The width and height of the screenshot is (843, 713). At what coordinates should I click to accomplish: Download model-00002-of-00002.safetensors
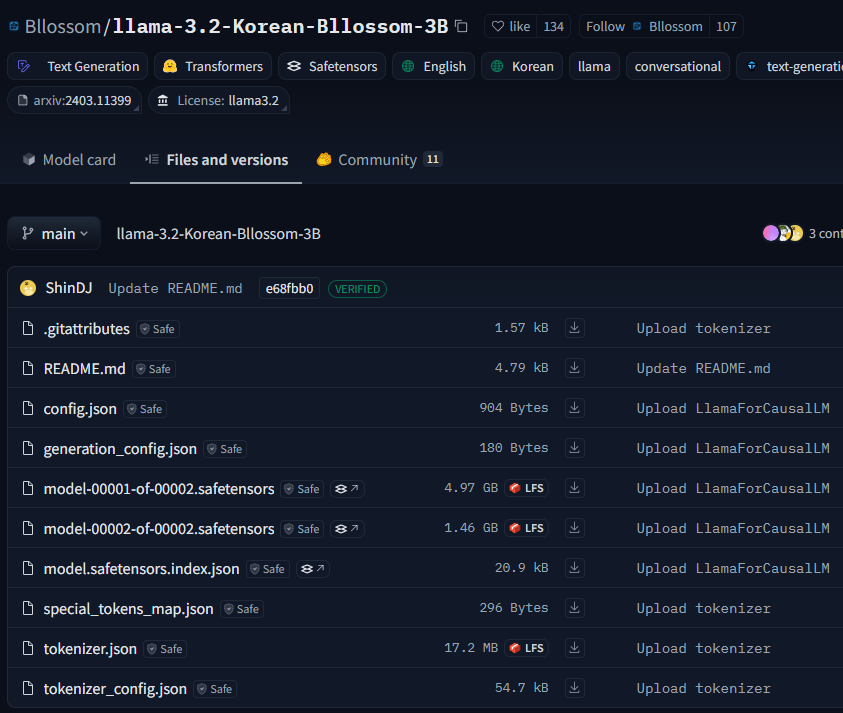pyautogui.click(x=575, y=528)
